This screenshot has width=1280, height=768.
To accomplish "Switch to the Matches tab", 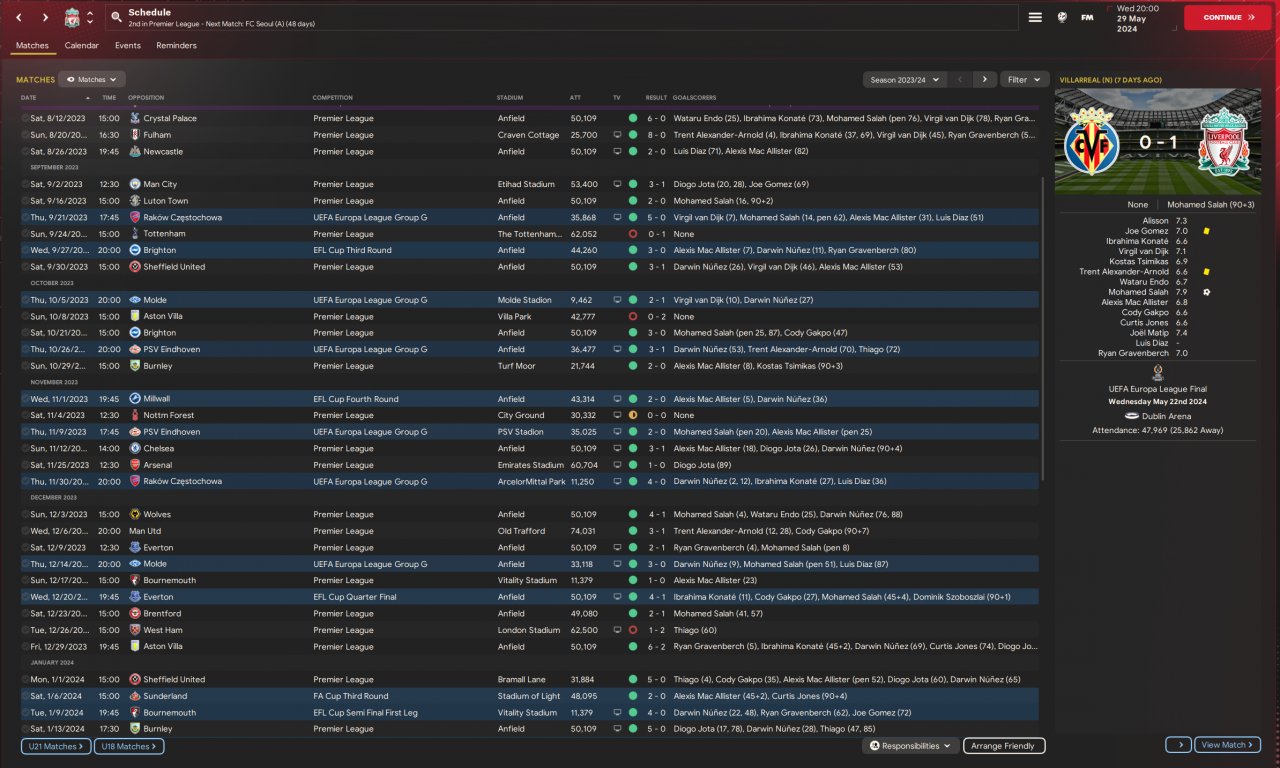I will click(x=32, y=45).
